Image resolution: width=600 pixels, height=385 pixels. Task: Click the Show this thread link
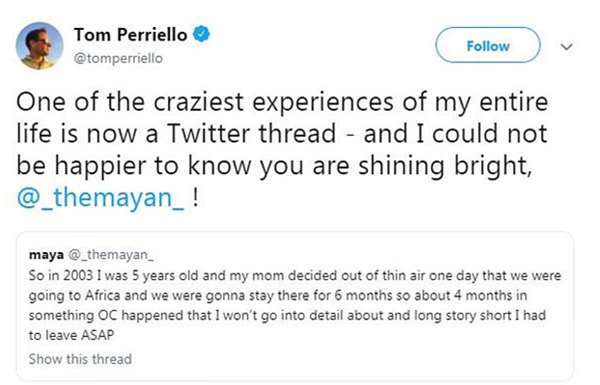[x=80, y=359]
